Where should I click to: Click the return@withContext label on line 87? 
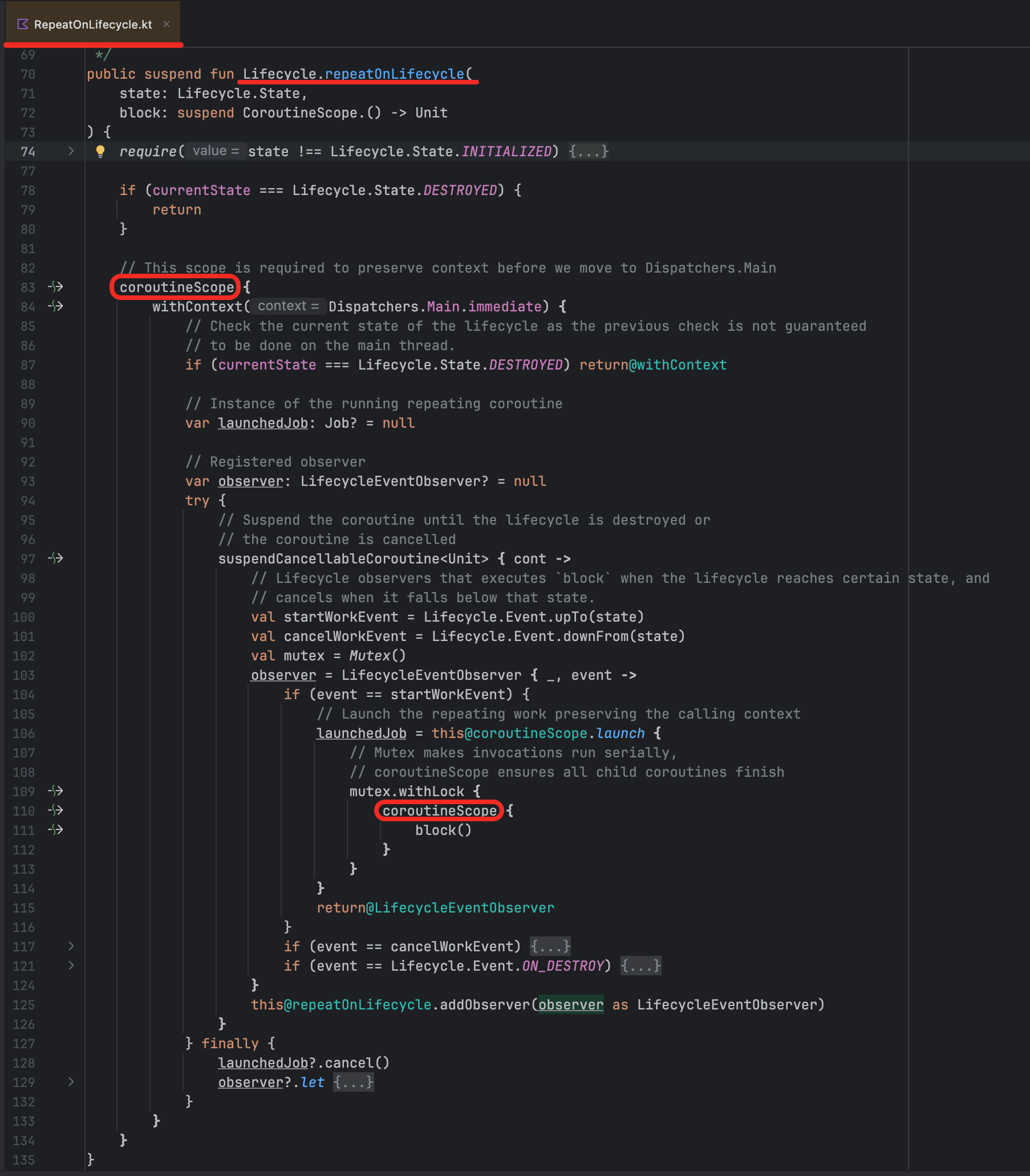coord(653,364)
